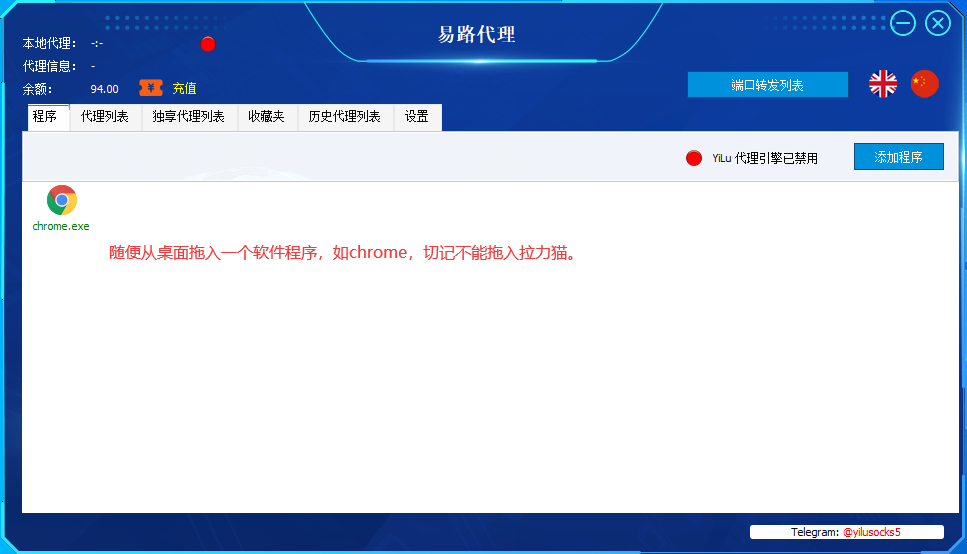Switch to the 代理列表 tab
Screen dimensions: 967x554
105,117
